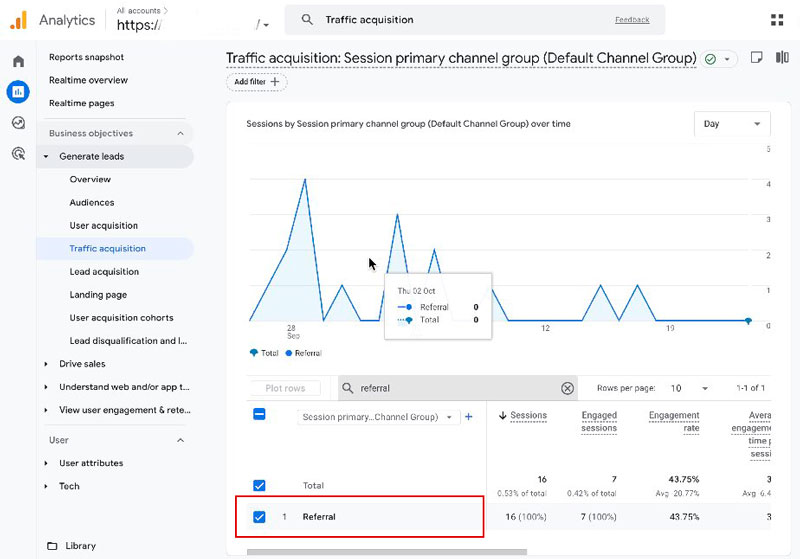Screen dimensions: 800x559
Task: Click the search magnifier in top bar
Action: coord(307,20)
